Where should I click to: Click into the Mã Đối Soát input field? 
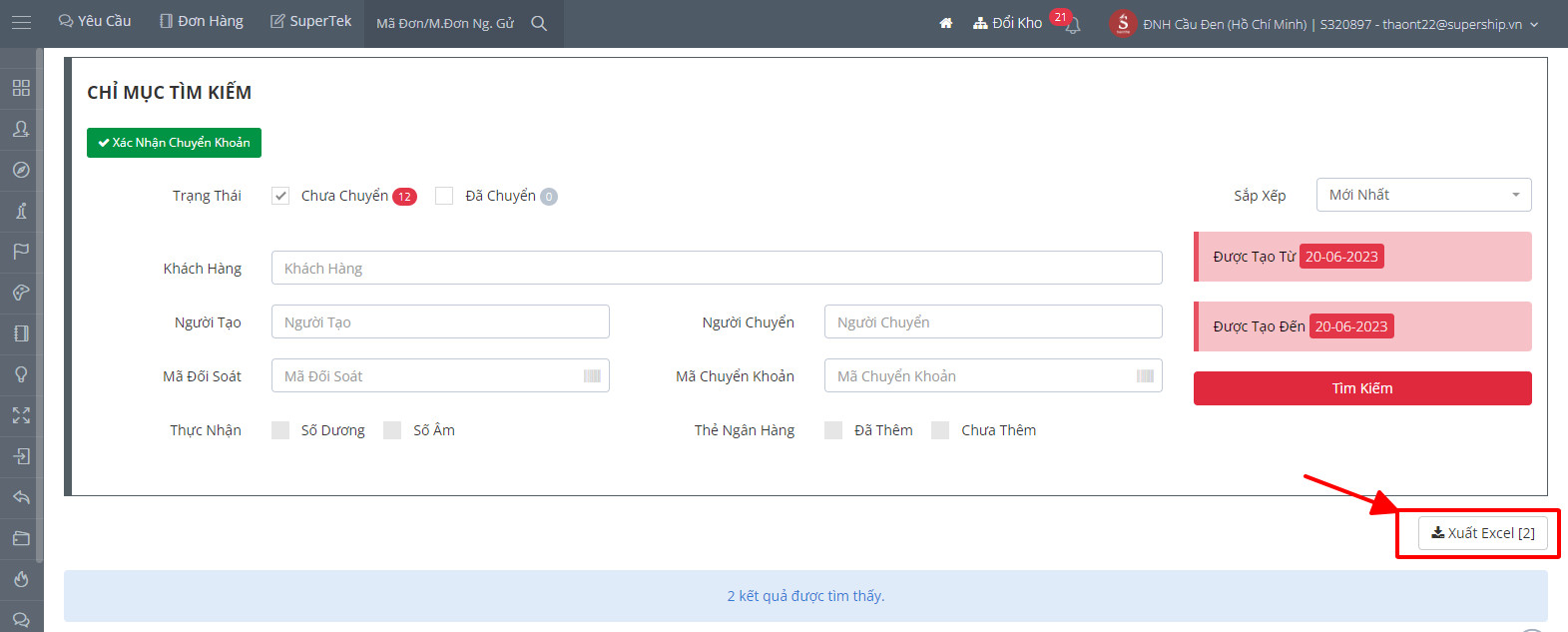point(440,375)
